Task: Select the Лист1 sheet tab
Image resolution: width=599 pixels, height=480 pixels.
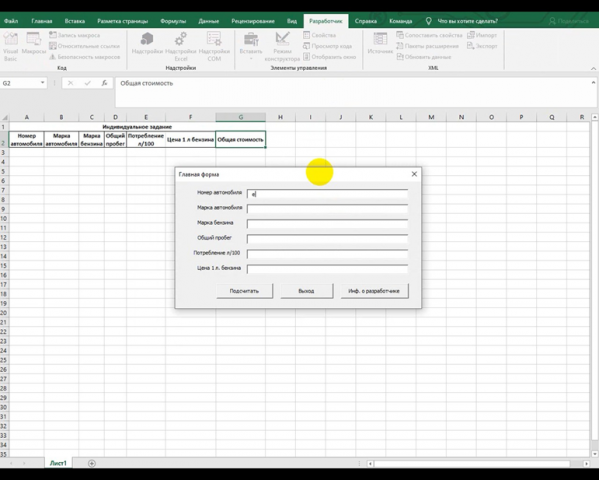Action: (x=58, y=463)
